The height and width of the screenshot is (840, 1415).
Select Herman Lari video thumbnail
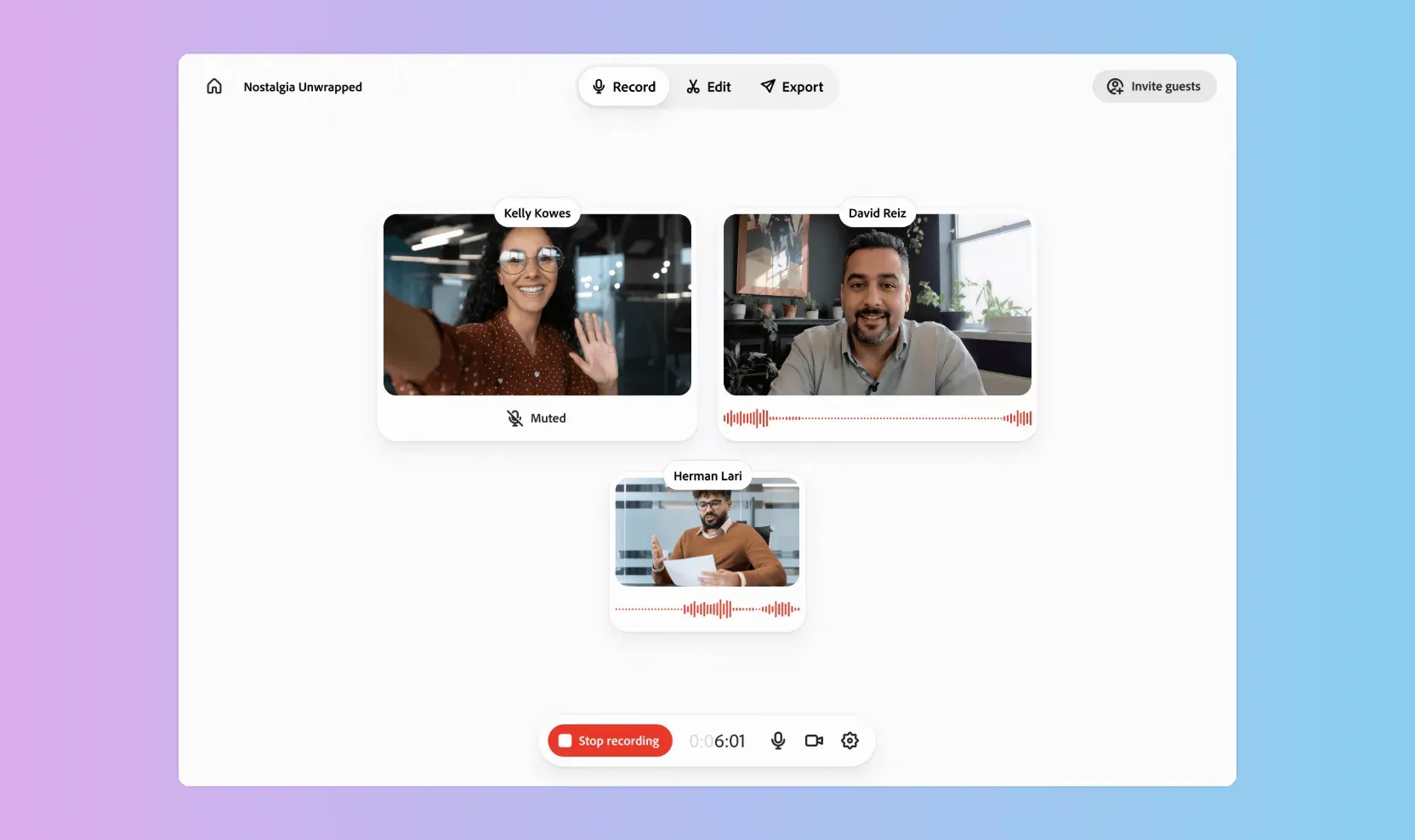tap(707, 533)
